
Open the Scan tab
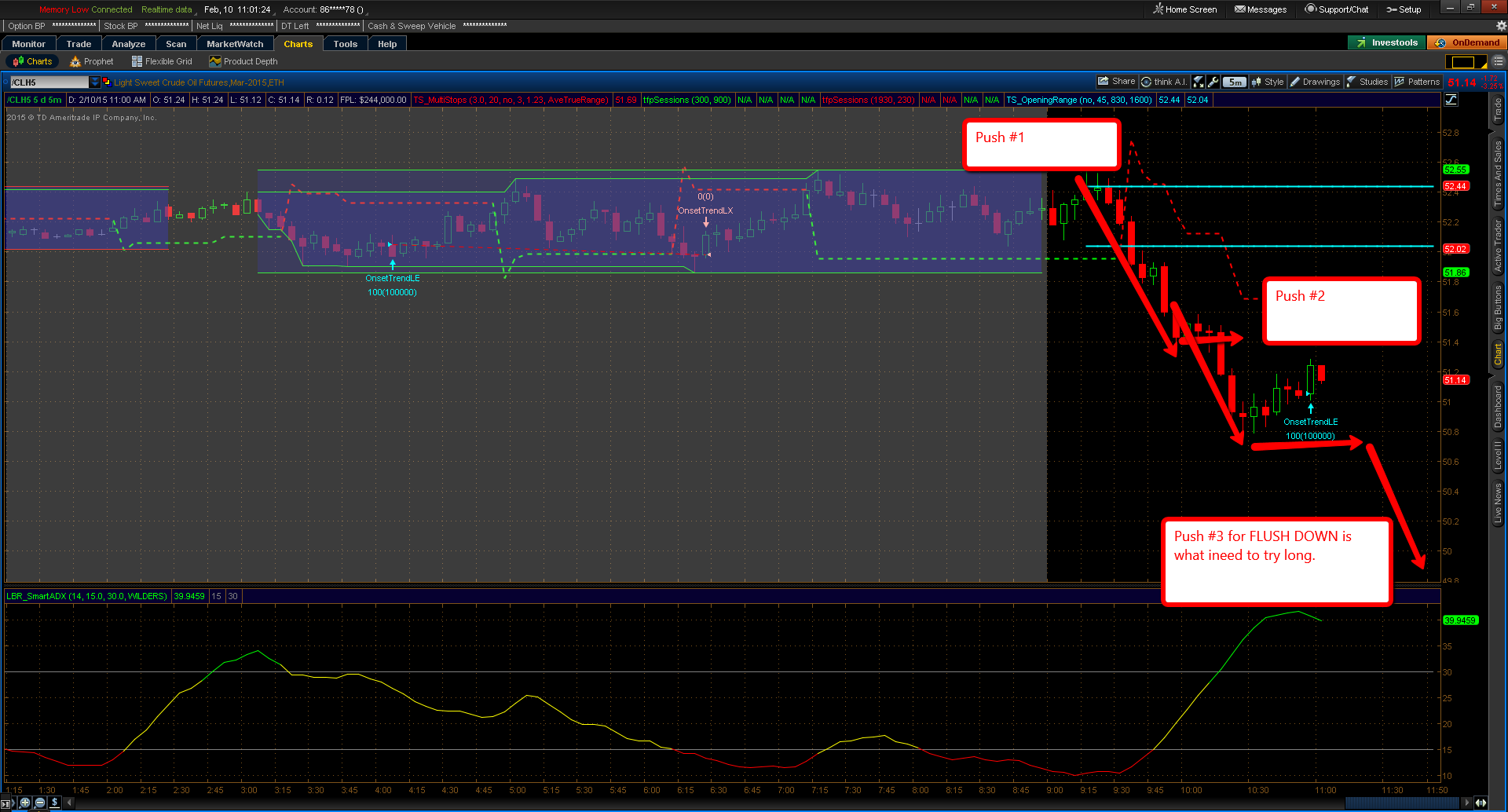pyautogui.click(x=176, y=44)
